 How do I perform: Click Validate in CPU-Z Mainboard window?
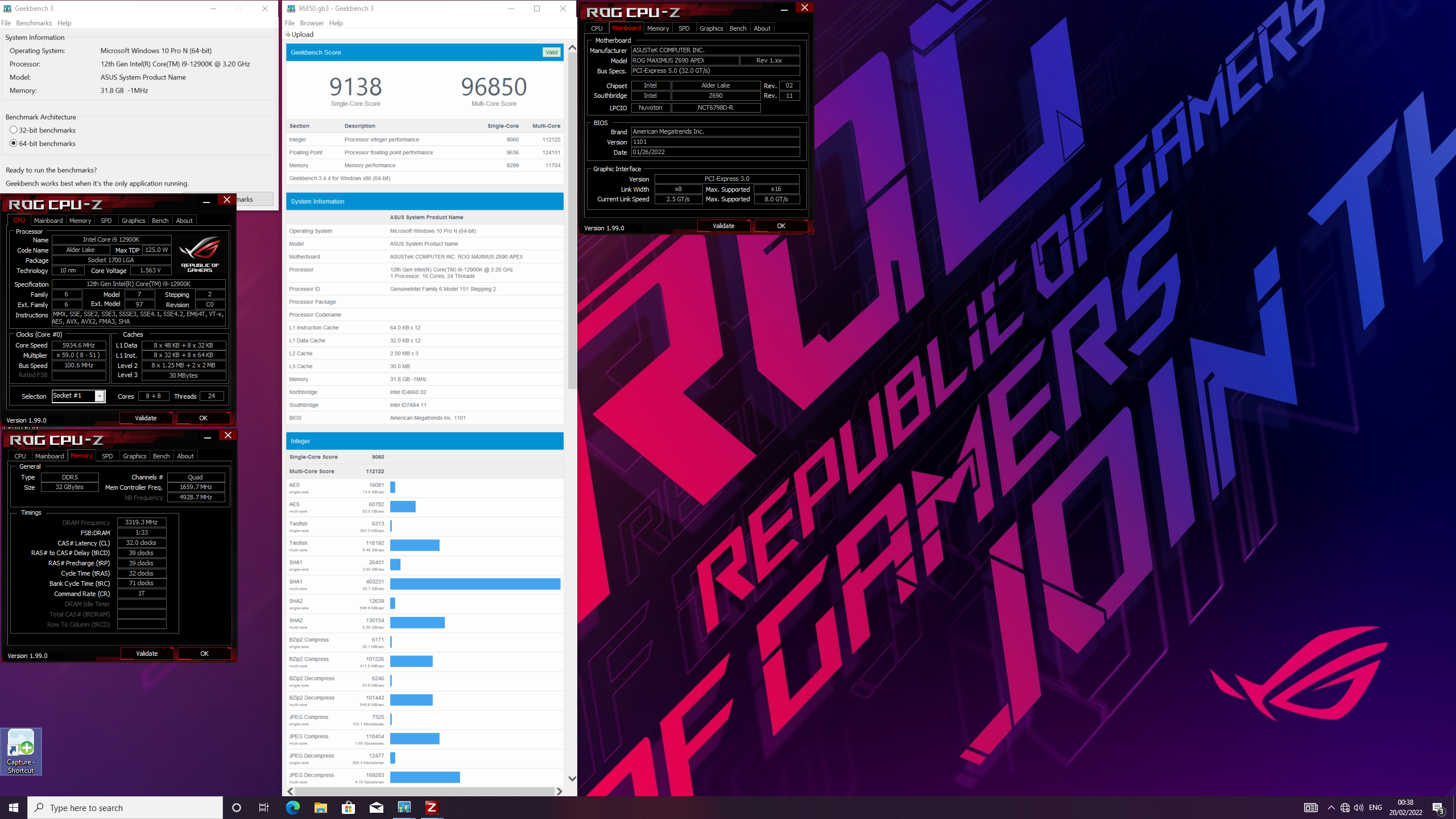pos(723,226)
